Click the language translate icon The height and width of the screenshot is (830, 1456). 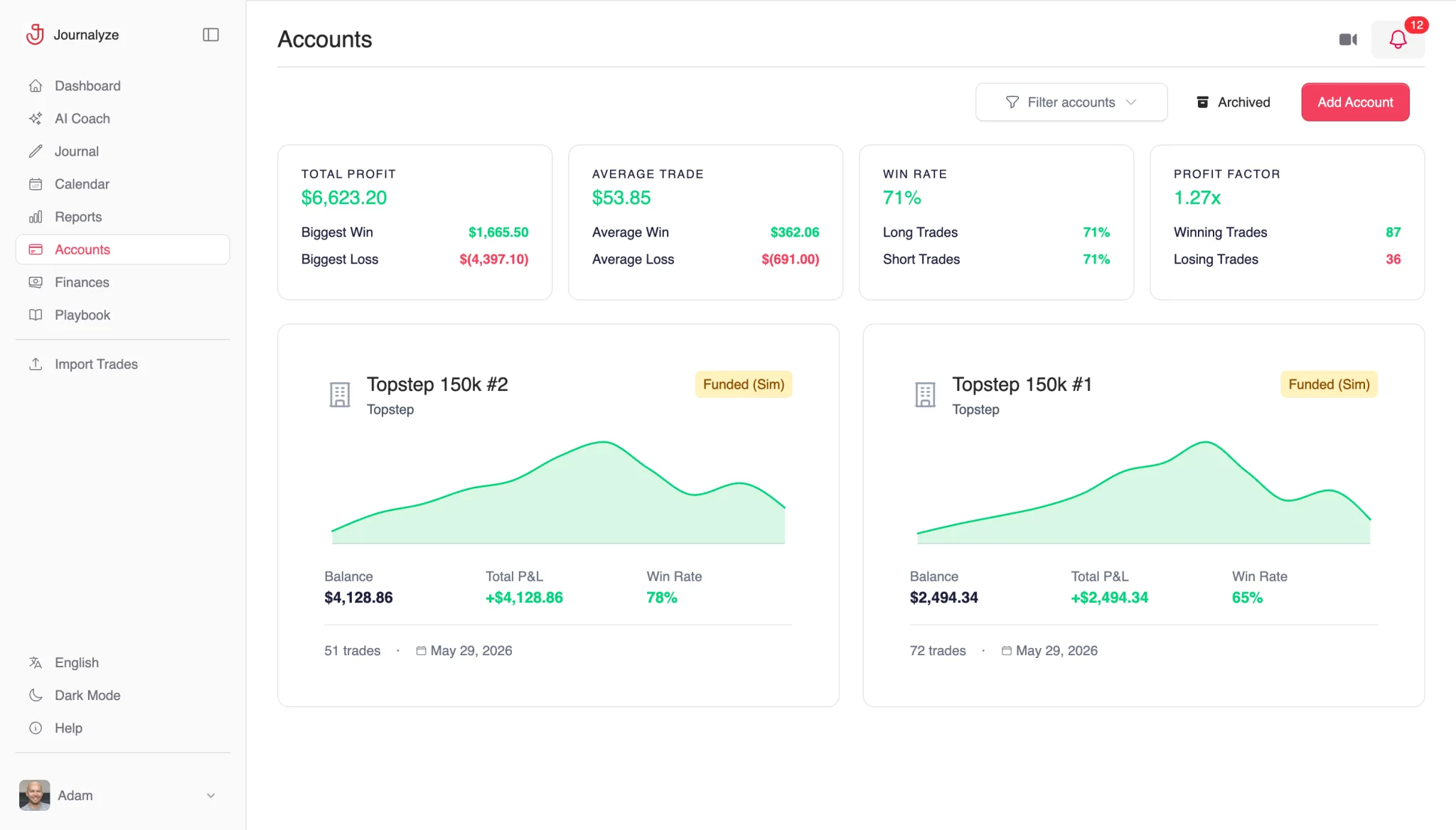[36, 662]
